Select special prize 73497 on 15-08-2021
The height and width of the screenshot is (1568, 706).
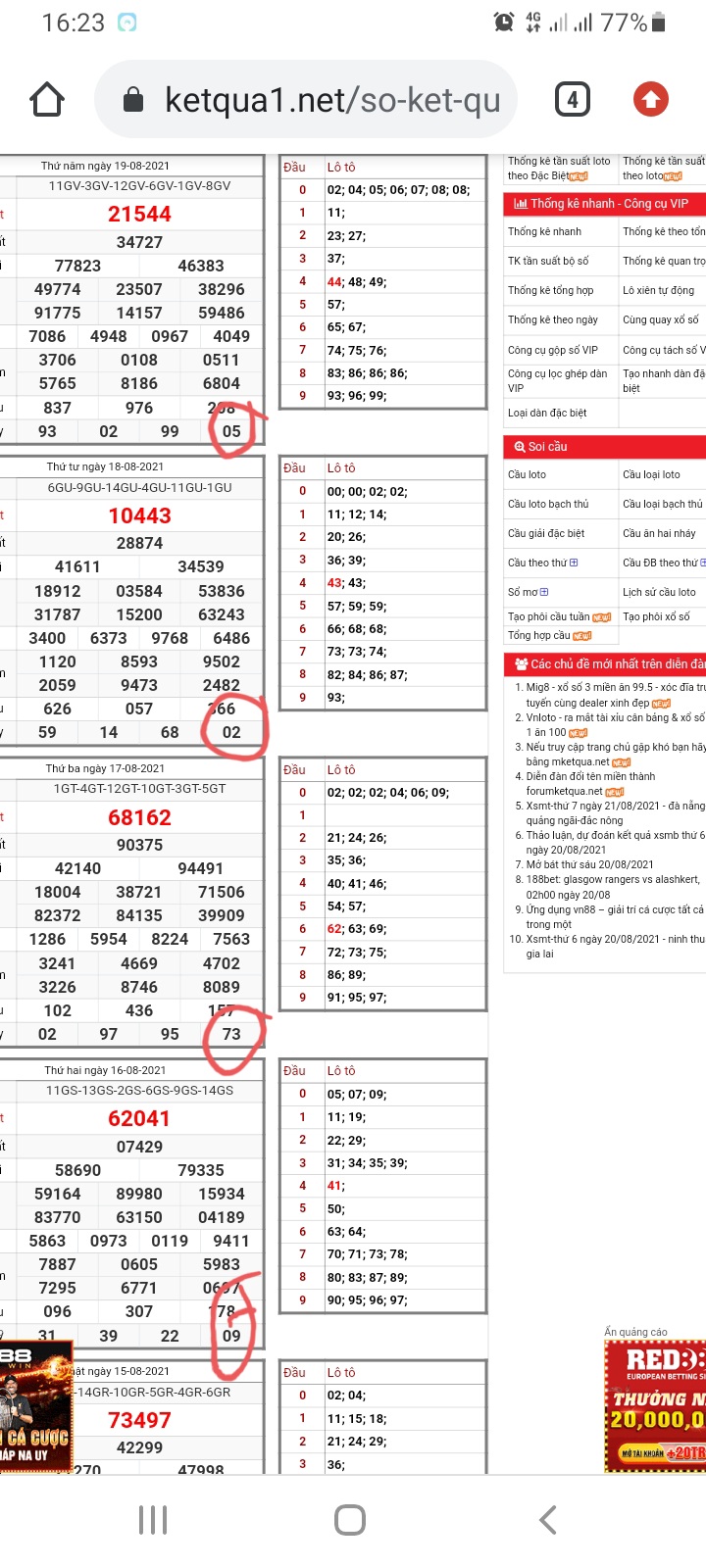click(139, 1420)
